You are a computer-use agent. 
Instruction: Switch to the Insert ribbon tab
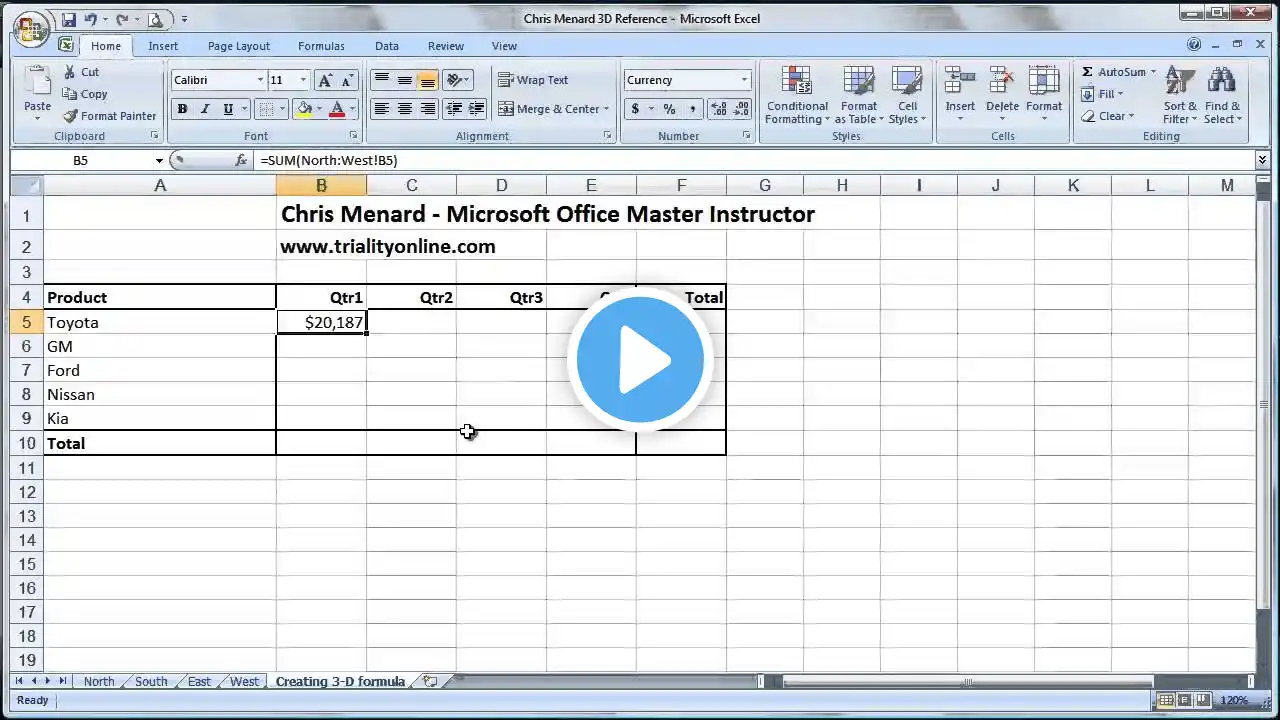[163, 46]
